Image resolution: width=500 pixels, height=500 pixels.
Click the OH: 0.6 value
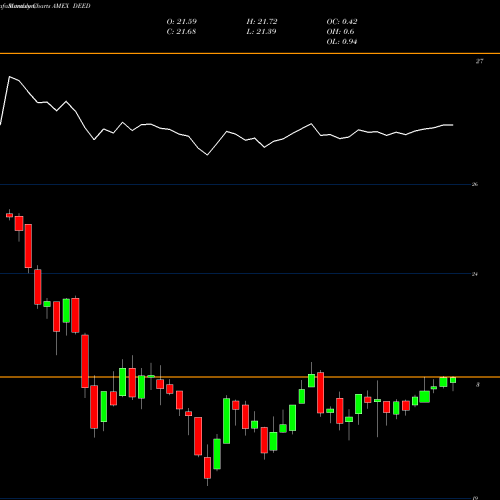(340, 32)
